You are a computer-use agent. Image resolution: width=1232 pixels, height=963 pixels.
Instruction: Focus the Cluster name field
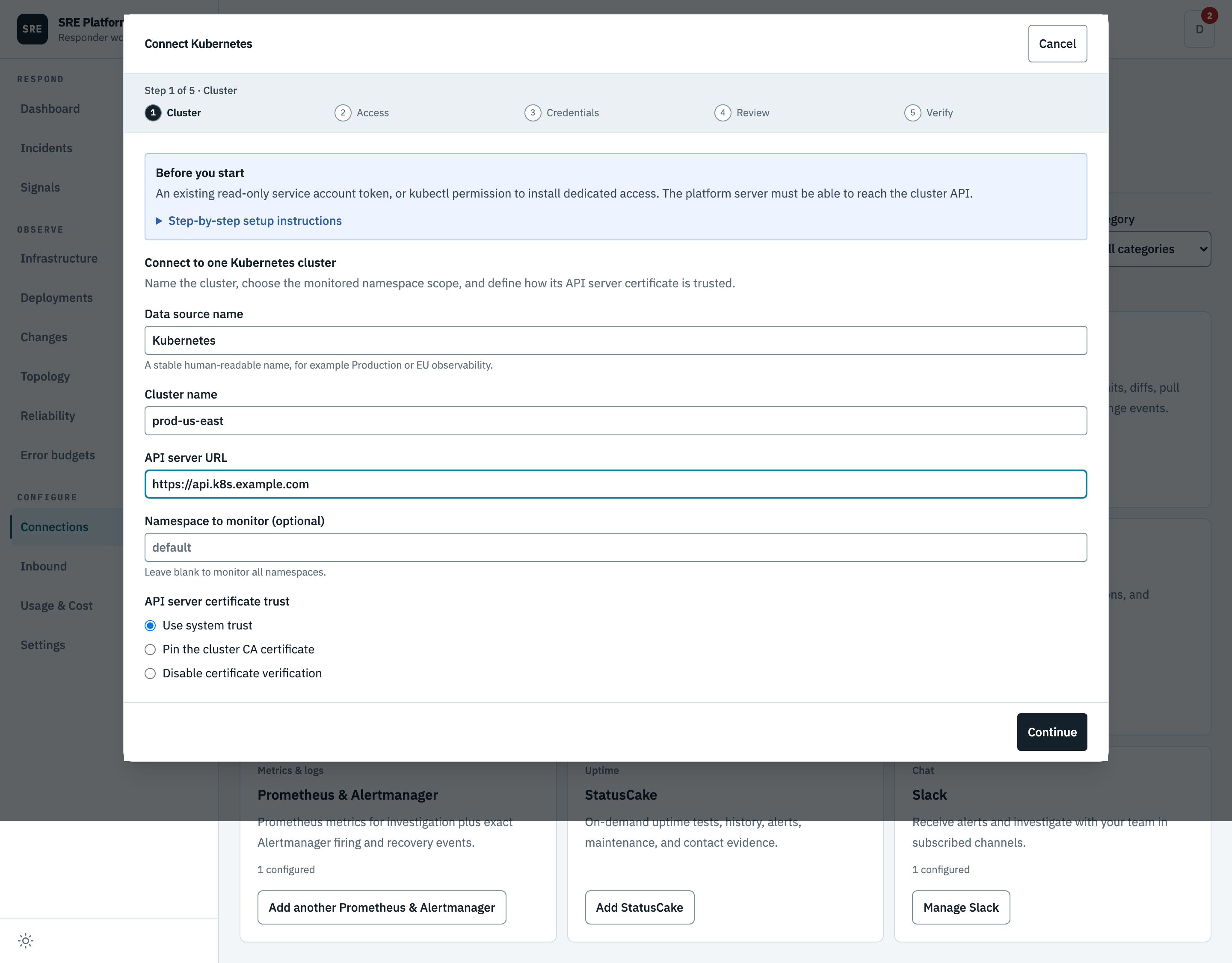616,421
